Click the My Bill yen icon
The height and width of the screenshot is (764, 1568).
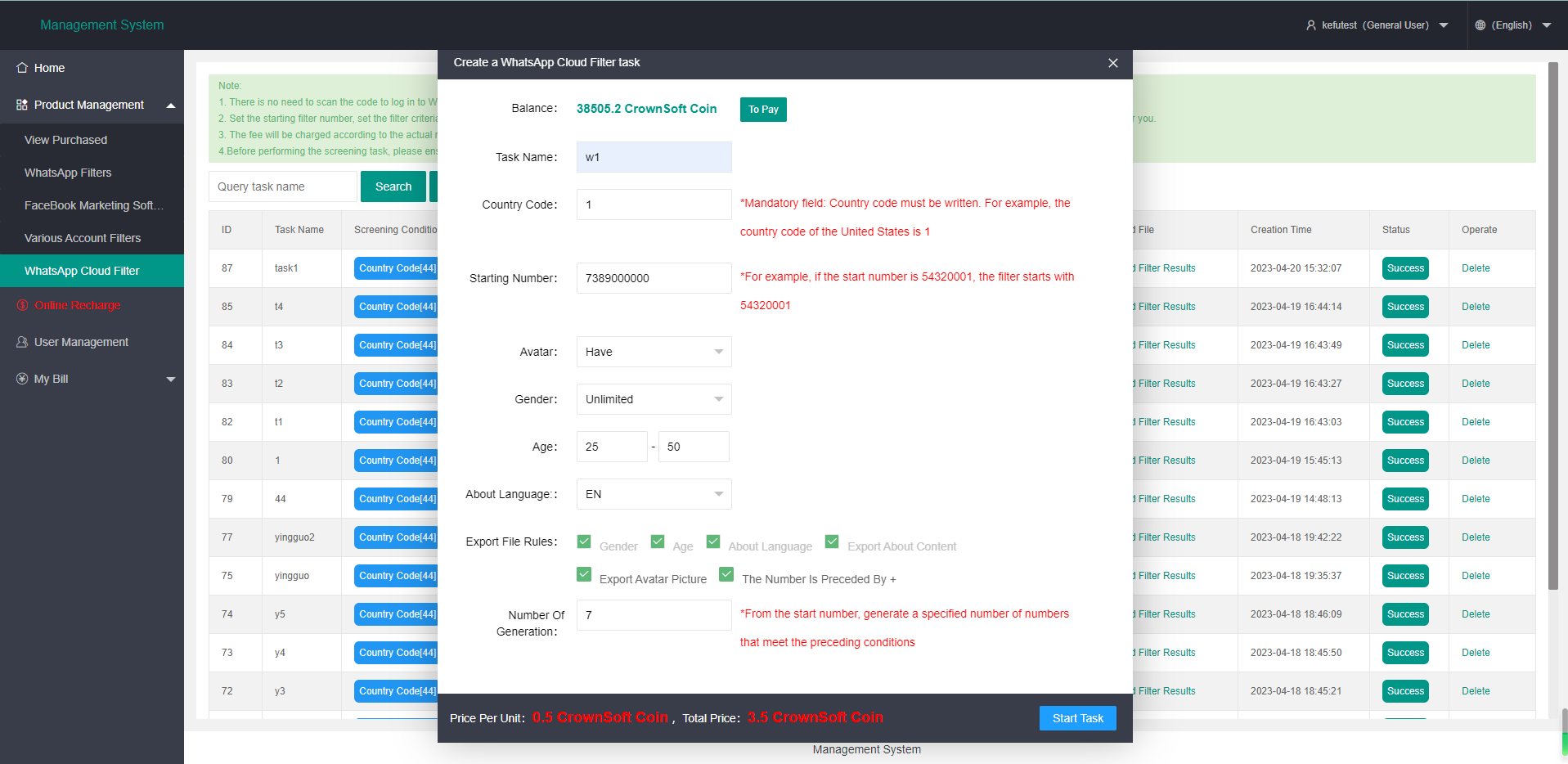(22, 379)
